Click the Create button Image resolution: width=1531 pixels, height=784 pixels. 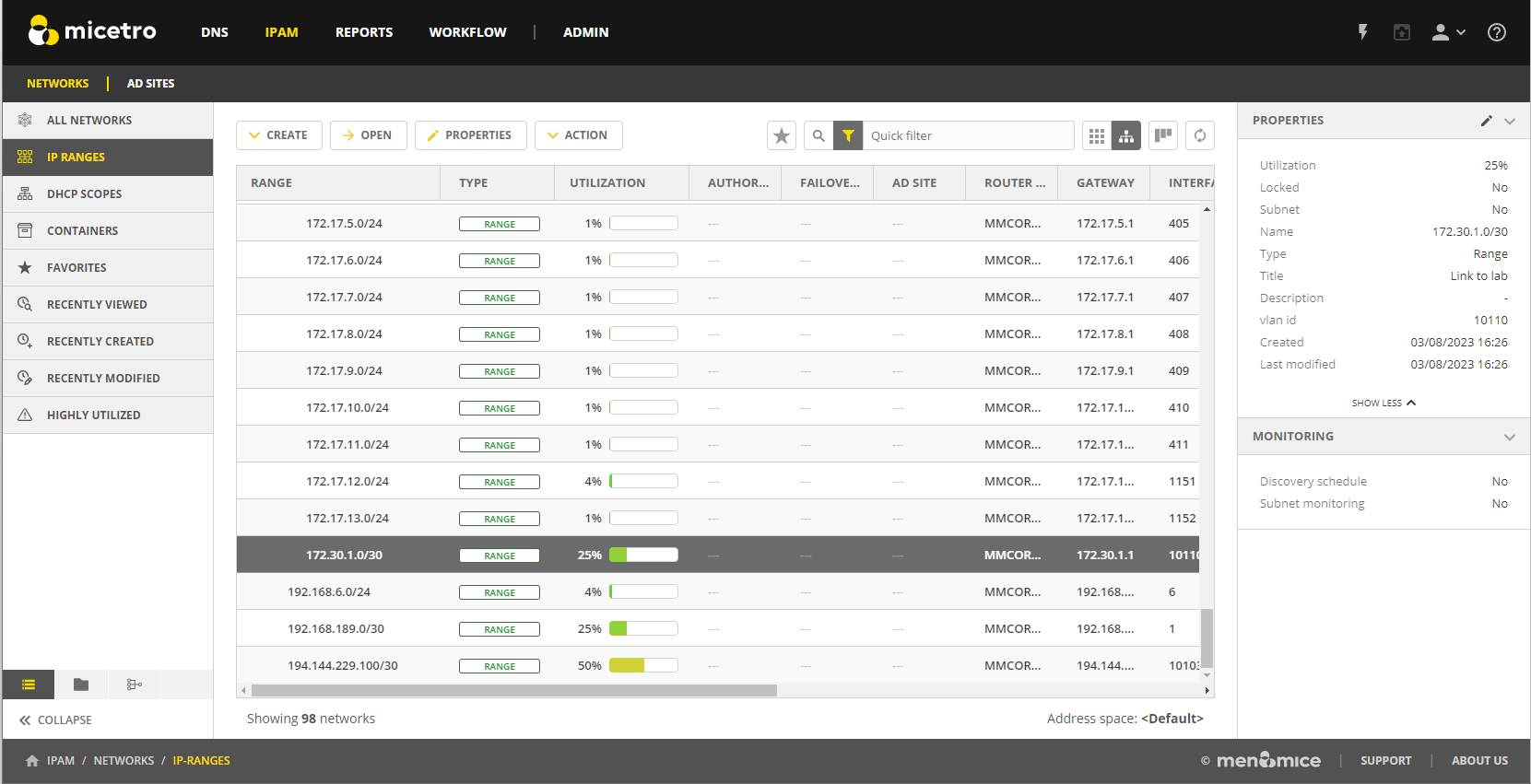278,135
